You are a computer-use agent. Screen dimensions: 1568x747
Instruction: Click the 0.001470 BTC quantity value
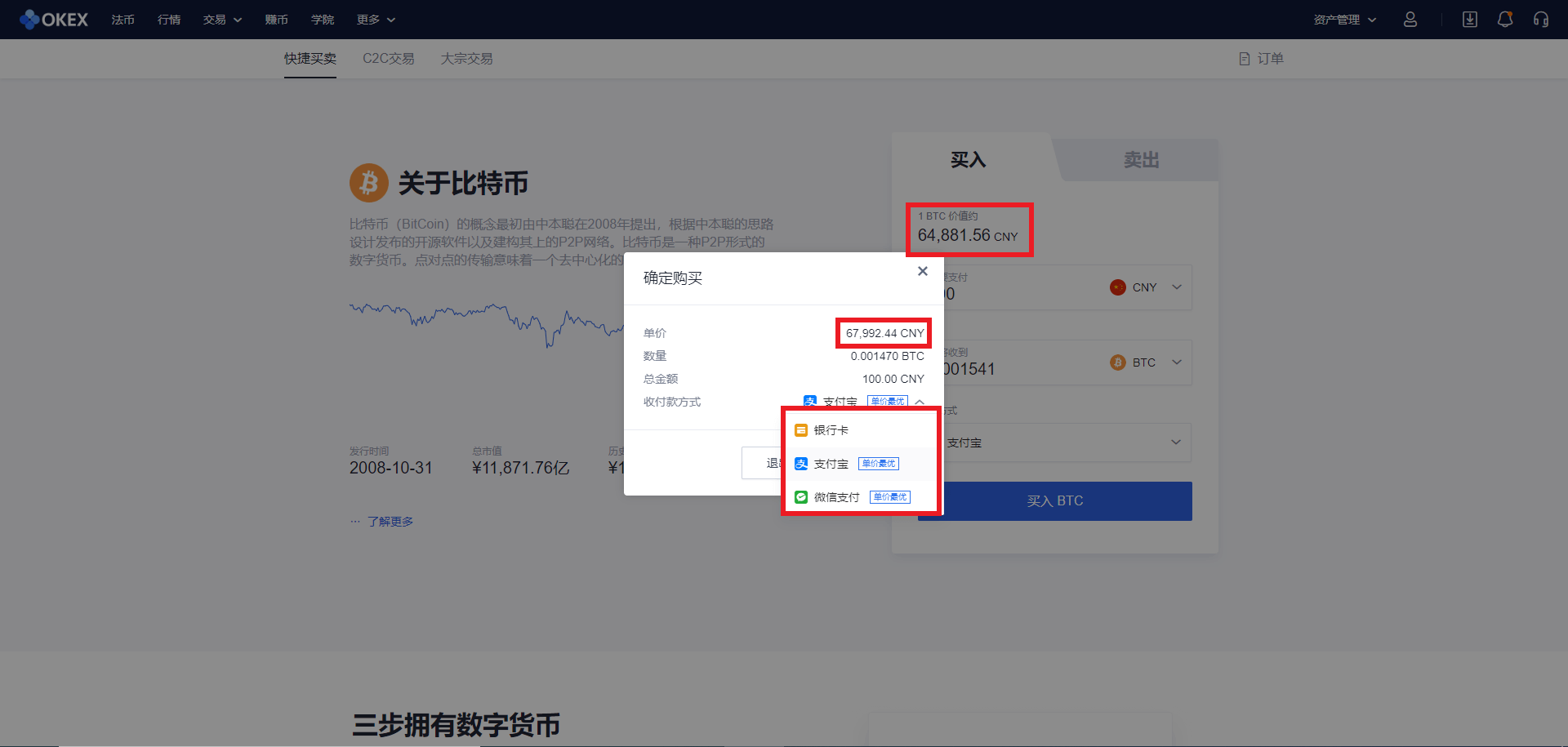(888, 356)
